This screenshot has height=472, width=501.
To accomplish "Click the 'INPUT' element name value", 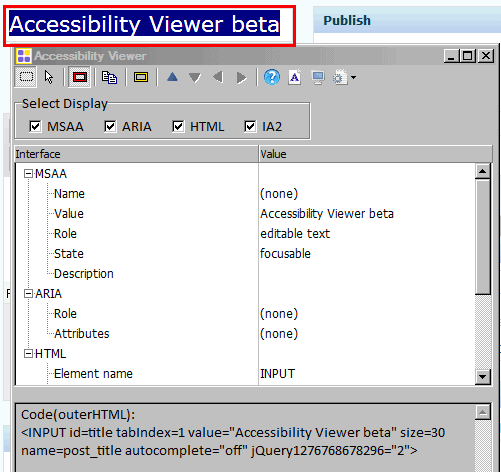I will point(277,374).
